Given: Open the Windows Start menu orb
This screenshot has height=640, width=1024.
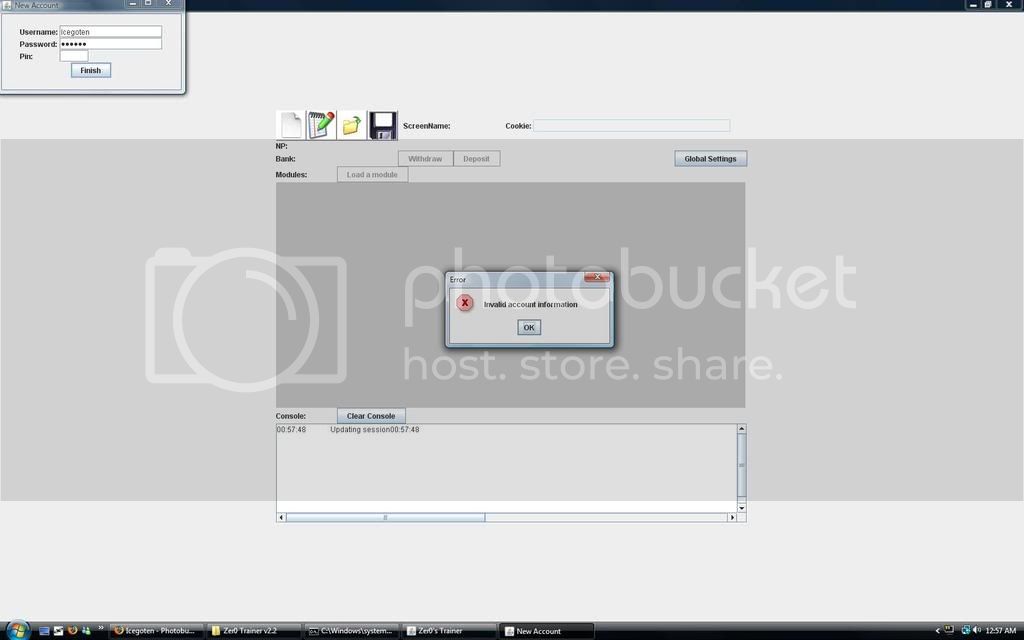Looking at the screenshot, I should pyautogui.click(x=17, y=630).
